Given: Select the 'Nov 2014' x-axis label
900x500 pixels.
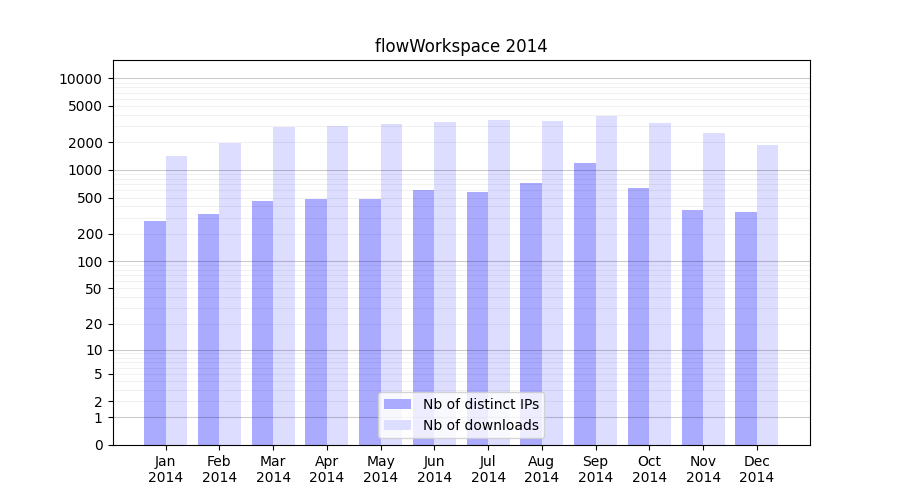Looking at the screenshot, I should 703,469.
